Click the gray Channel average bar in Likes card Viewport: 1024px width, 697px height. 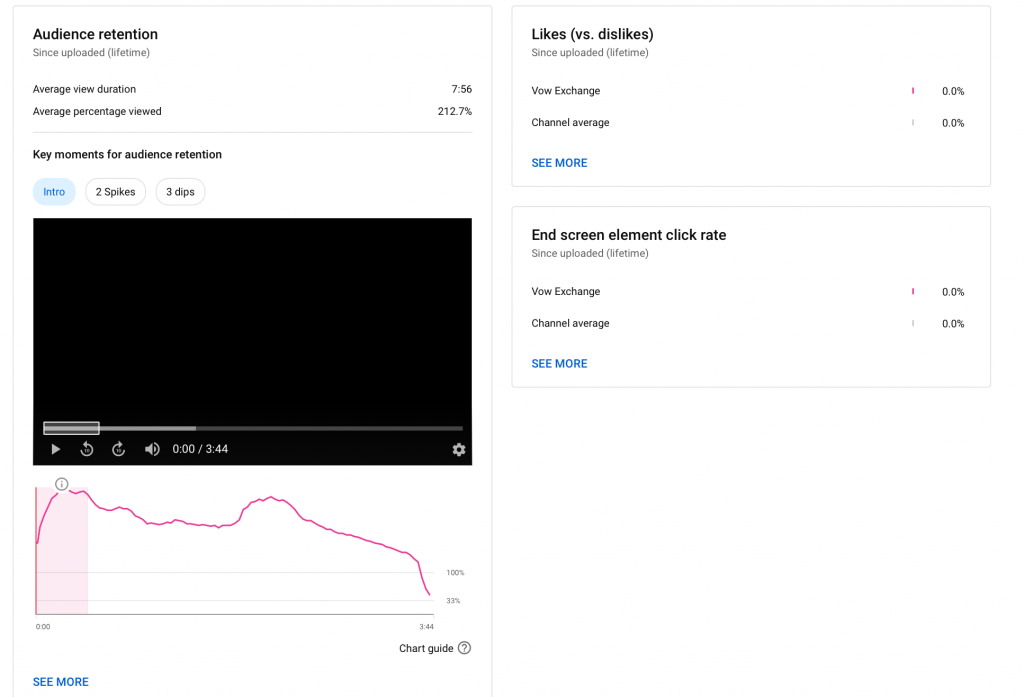(x=913, y=122)
